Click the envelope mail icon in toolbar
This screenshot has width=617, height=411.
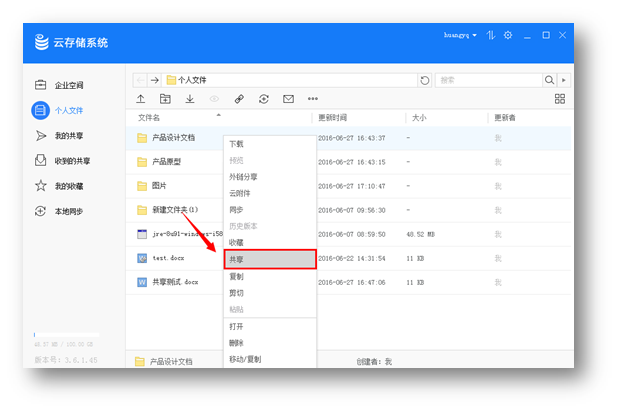(x=288, y=99)
